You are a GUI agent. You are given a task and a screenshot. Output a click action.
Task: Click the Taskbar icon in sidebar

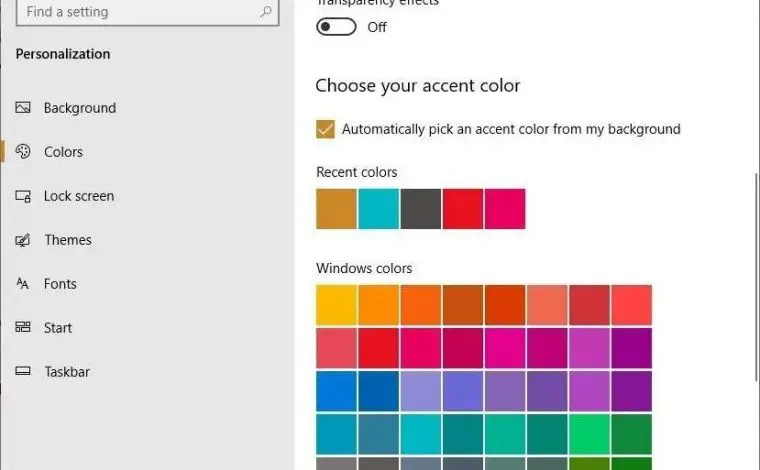[23, 371]
